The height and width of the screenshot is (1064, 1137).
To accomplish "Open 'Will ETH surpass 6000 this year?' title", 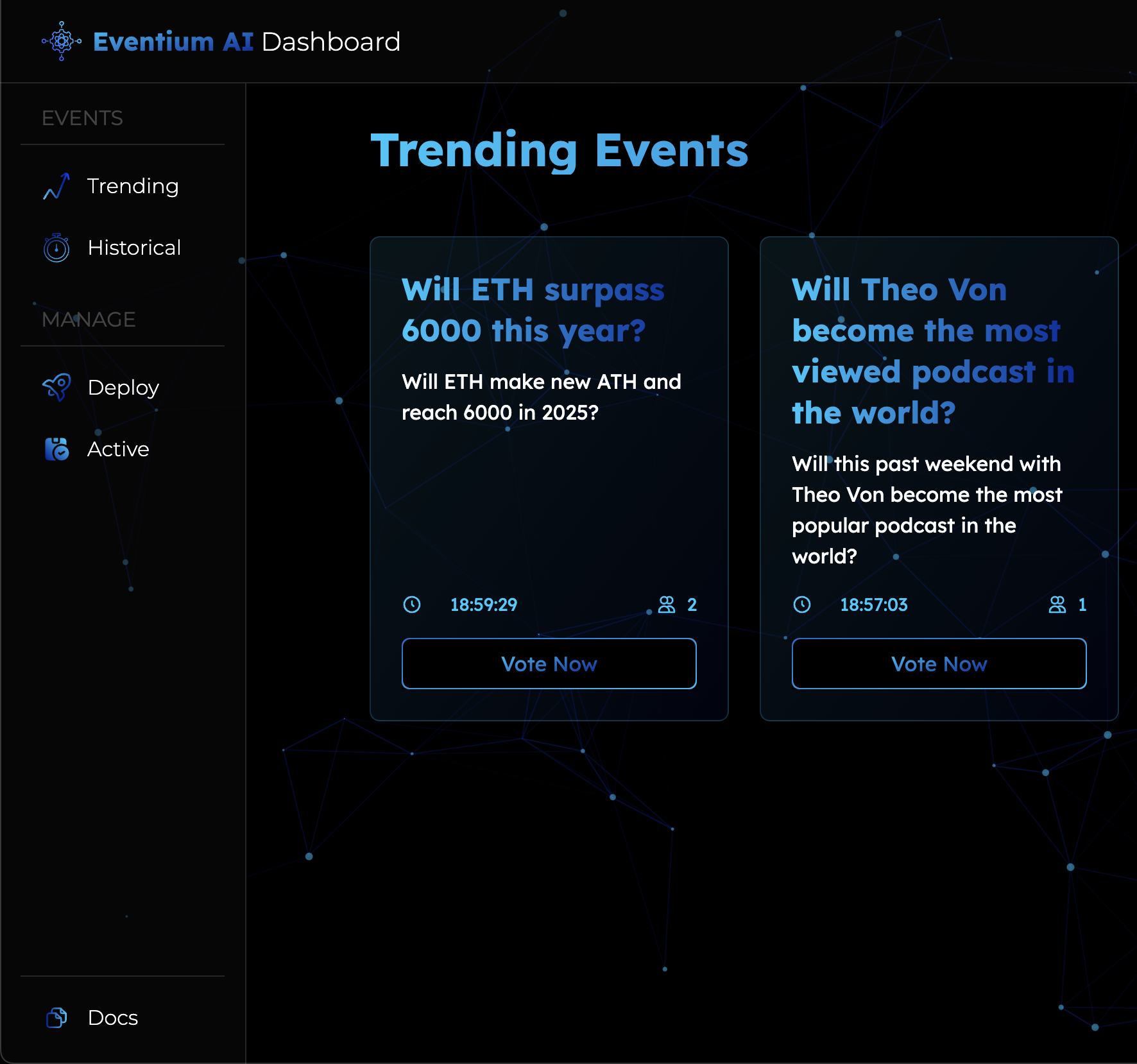I will pyautogui.click(x=533, y=311).
